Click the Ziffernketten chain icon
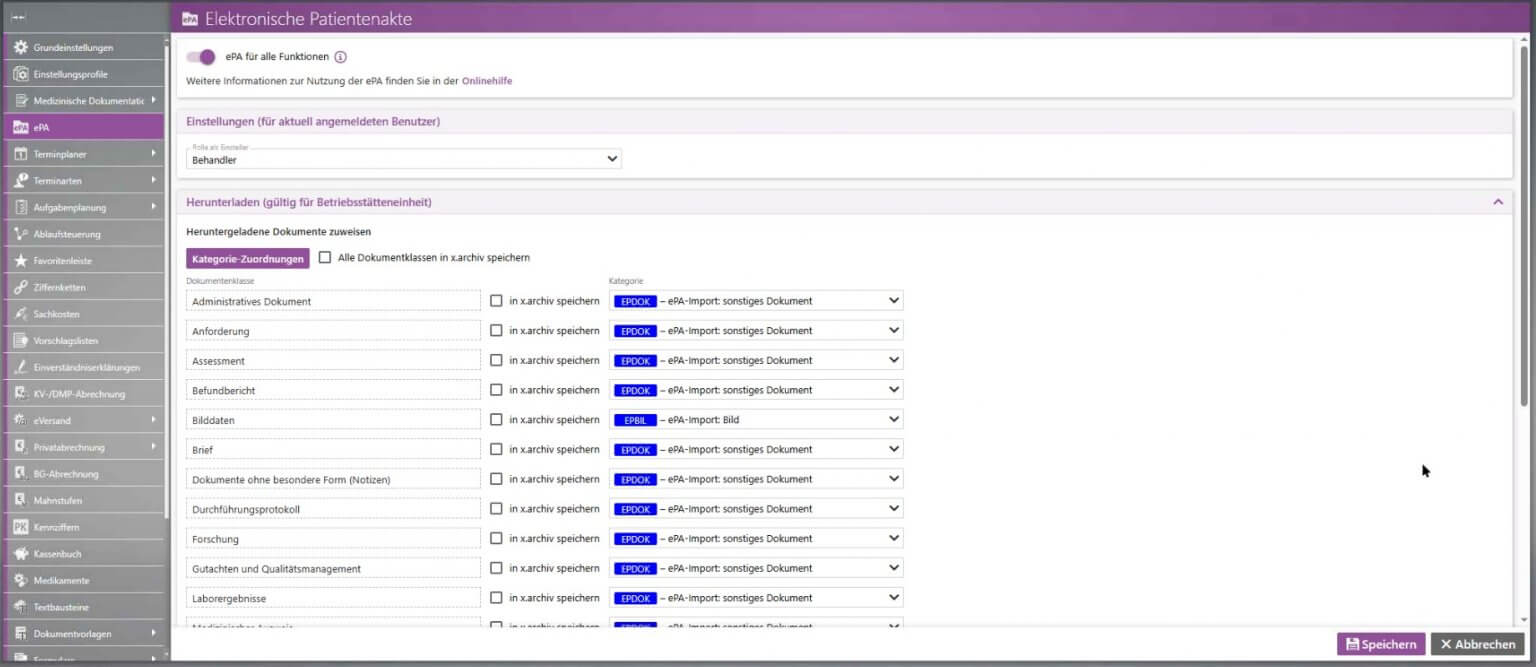 click(20, 287)
